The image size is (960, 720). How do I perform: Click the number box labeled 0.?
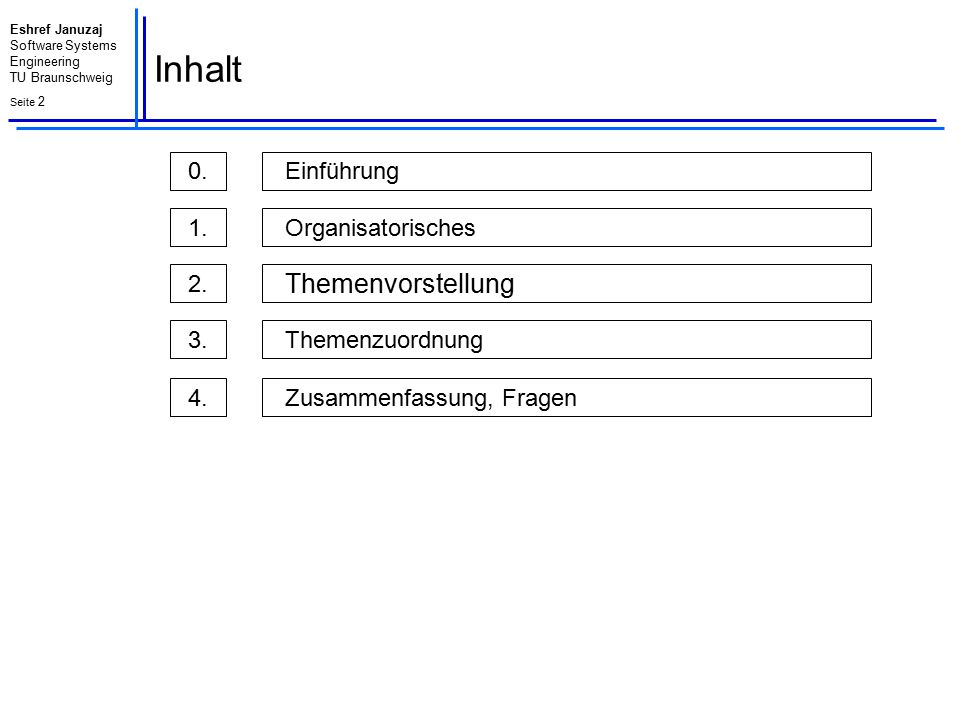pyautogui.click(x=198, y=171)
